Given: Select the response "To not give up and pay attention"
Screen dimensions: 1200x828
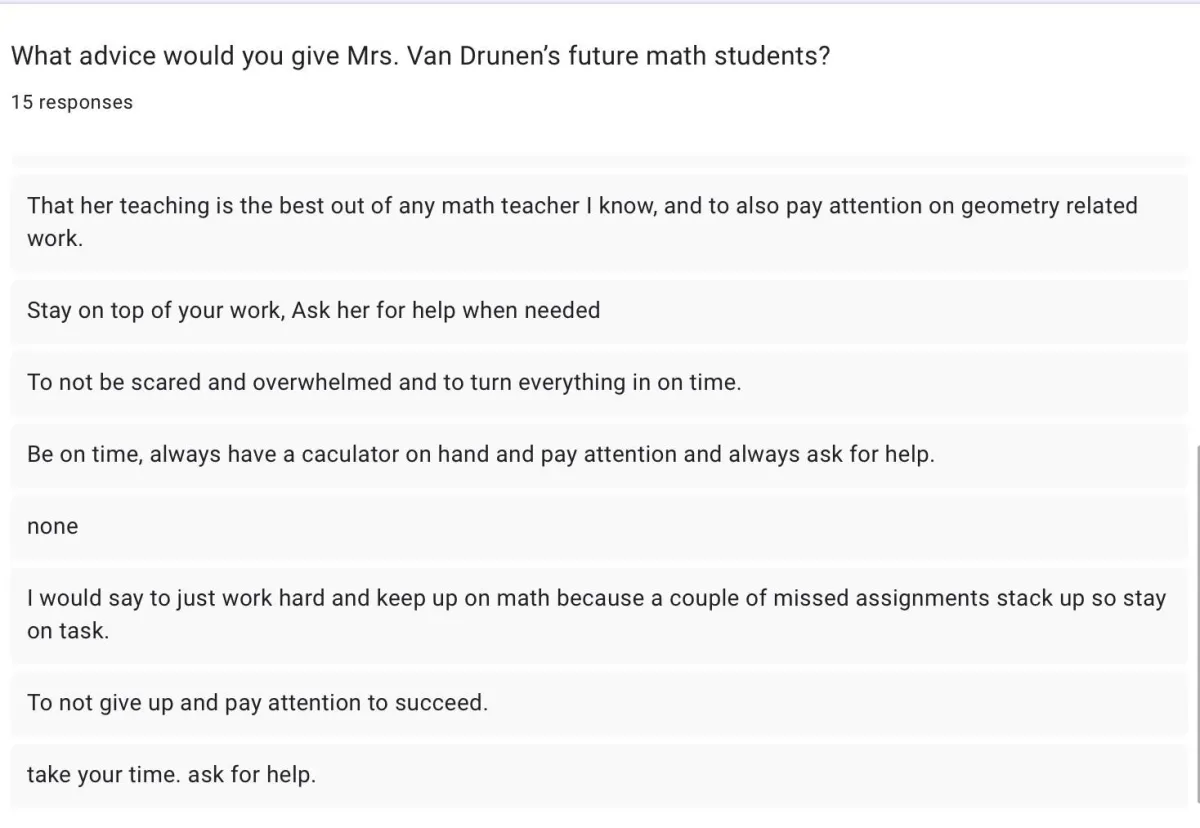Looking at the screenshot, I should click(600, 703).
